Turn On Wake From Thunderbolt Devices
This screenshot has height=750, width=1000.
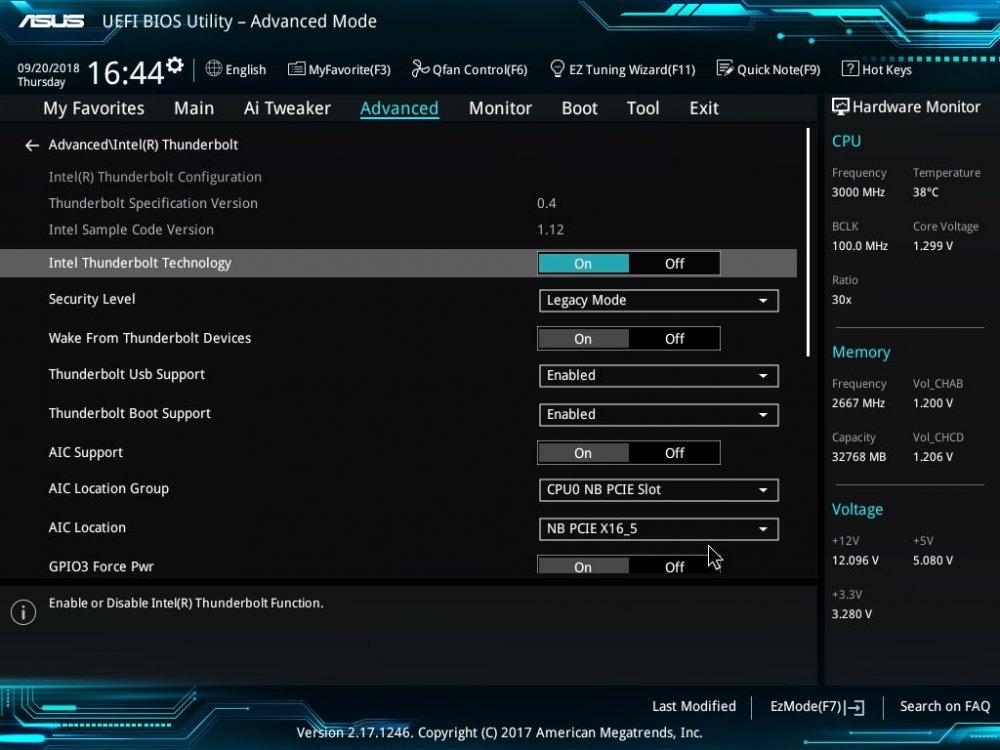click(583, 339)
